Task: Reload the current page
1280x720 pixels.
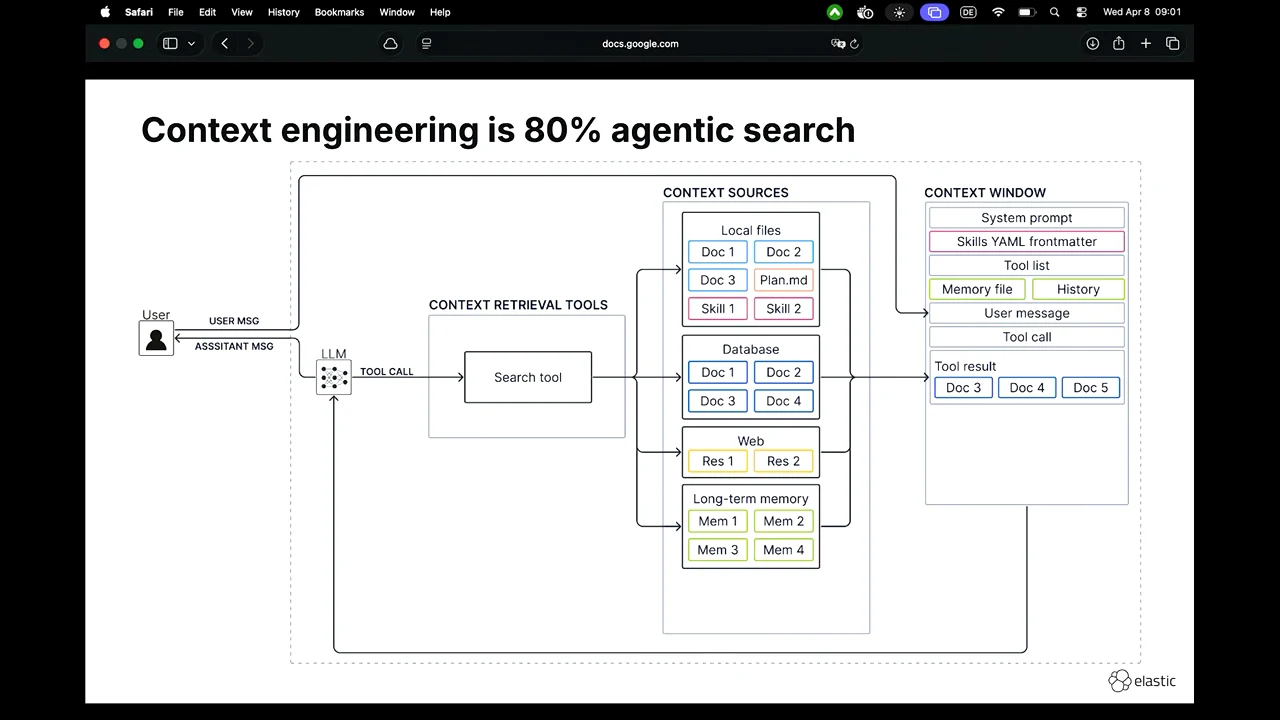Action: point(855,44)
